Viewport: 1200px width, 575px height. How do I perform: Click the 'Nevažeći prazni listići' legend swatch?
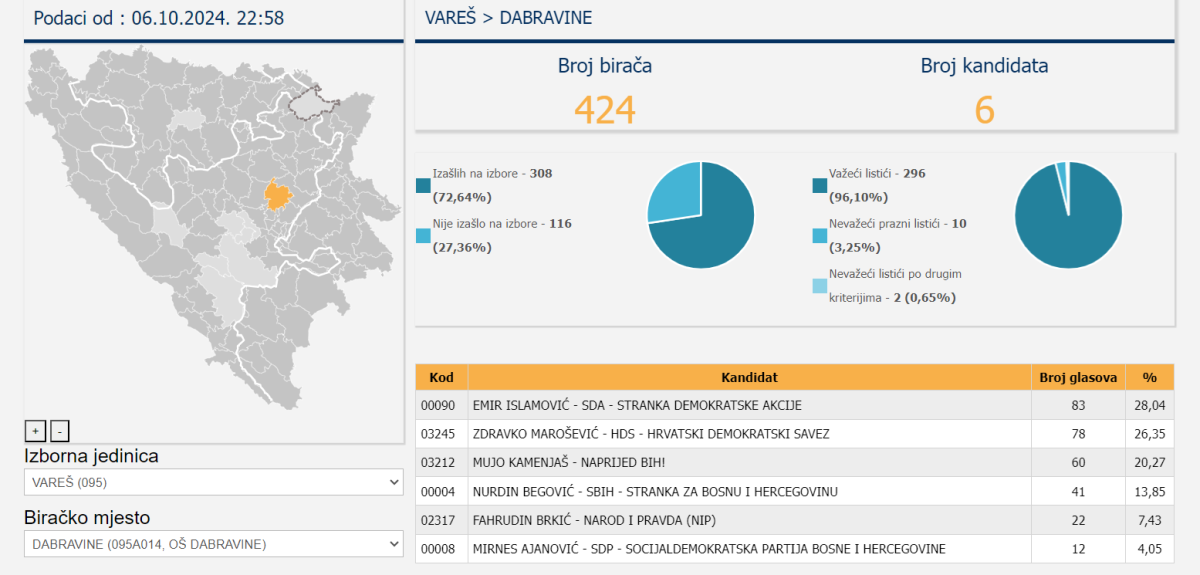pyautogui.click(x=820, y=236)
